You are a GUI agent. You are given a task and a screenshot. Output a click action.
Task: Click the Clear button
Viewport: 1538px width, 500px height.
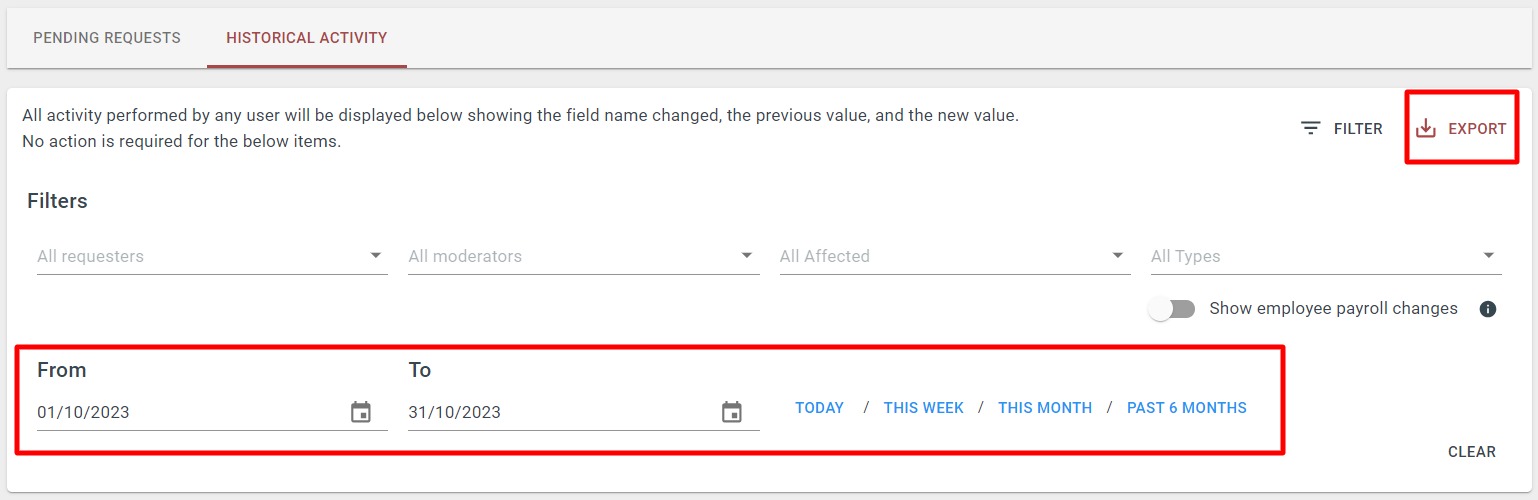coord(1472,452)
